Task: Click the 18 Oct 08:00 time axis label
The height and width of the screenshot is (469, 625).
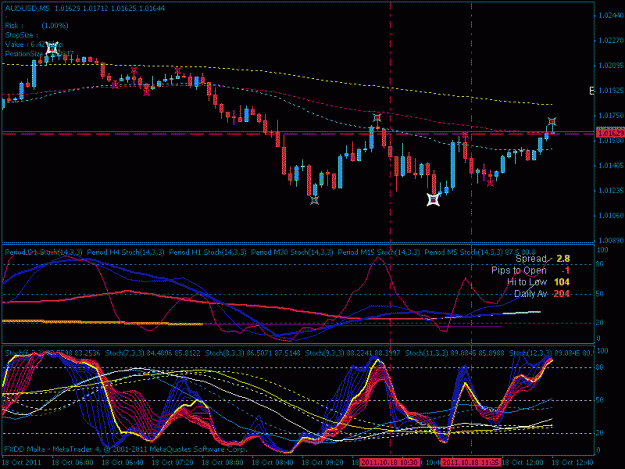Action: point(222,463)
